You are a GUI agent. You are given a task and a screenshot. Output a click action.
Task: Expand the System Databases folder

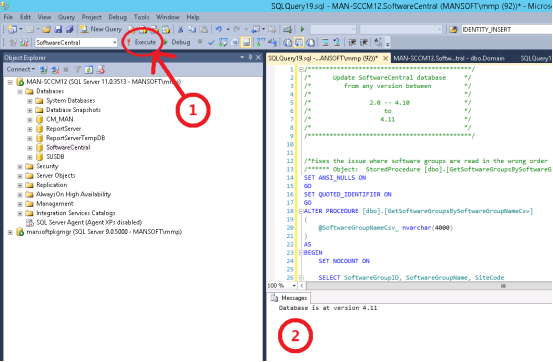pyautogui.click(x=30, y=101)
